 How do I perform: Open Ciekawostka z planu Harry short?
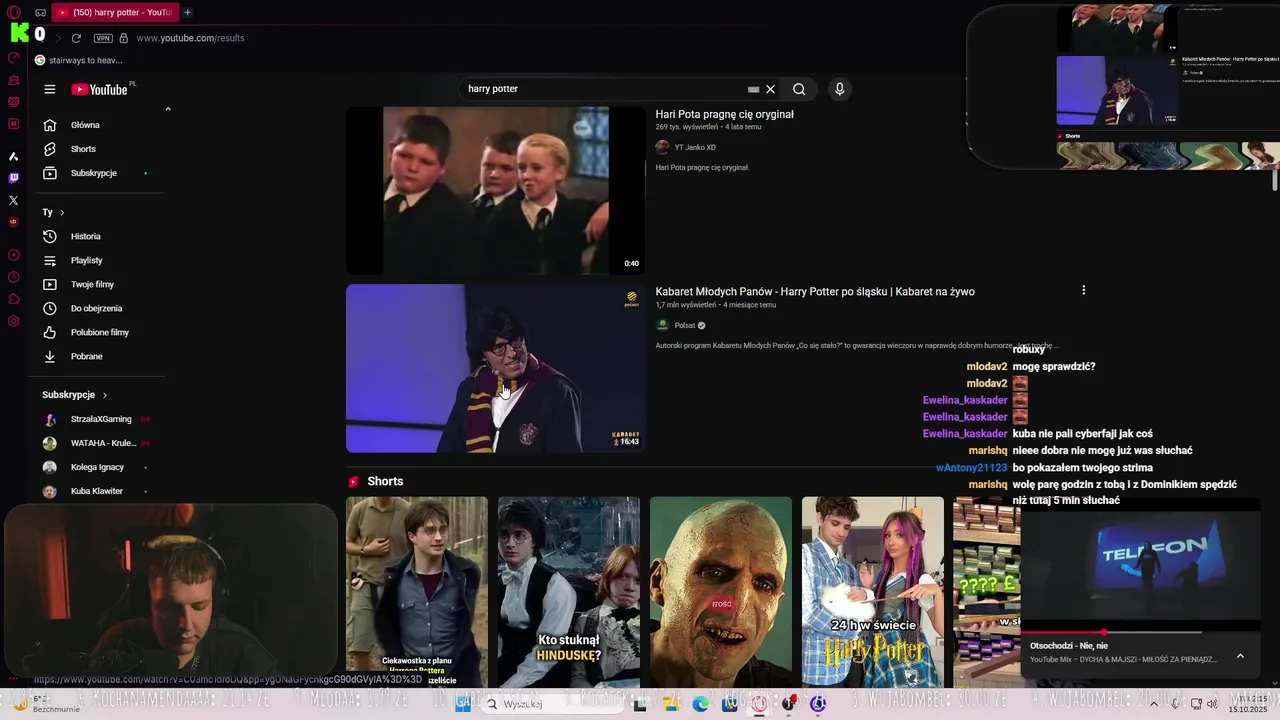(x=417, y=592)
